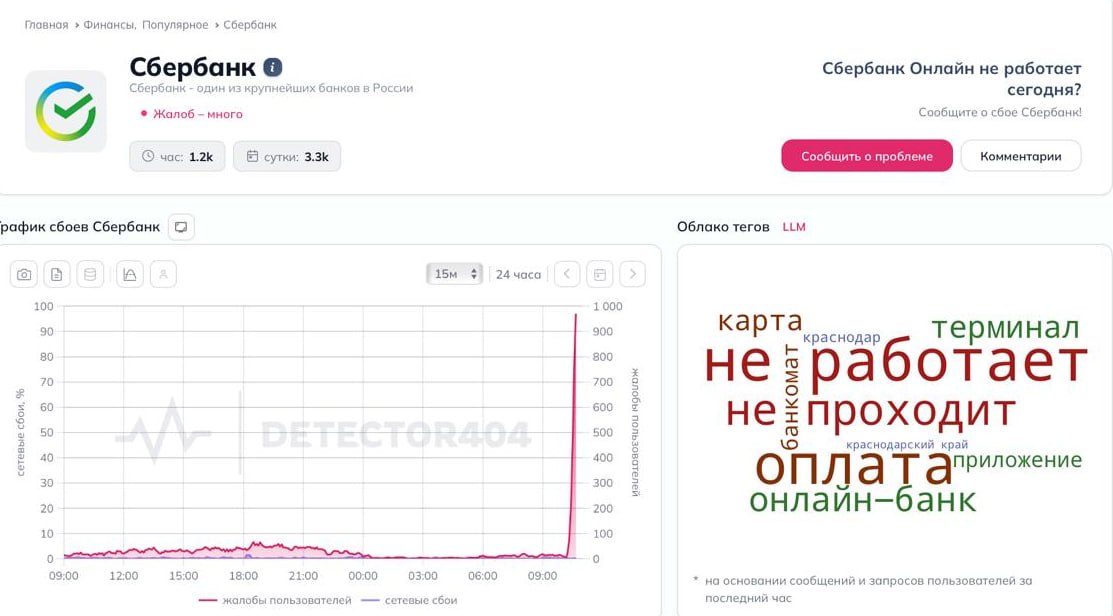Screen dimensions: 1113x616
Task: Select the сутки 3.3k stat chip
Action: coord(287,156)
